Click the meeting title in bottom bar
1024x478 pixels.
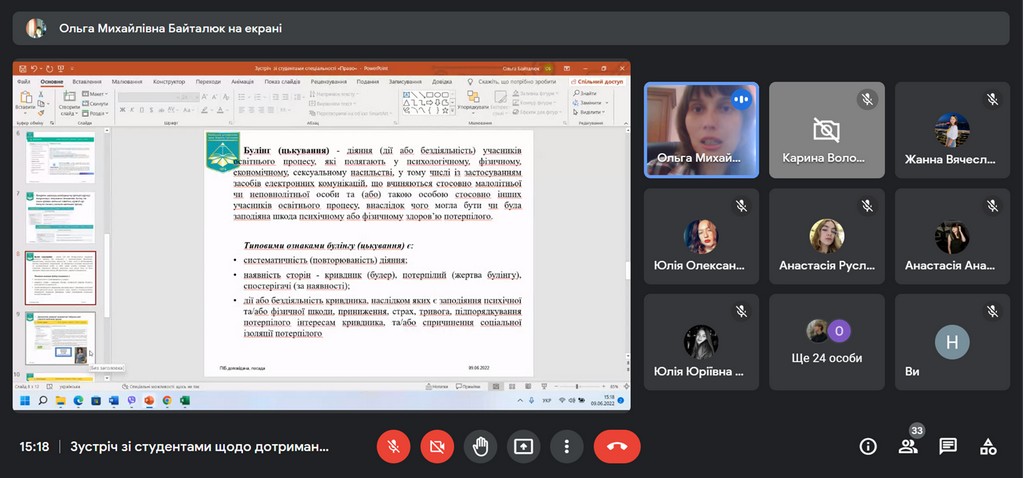point(200,446)
